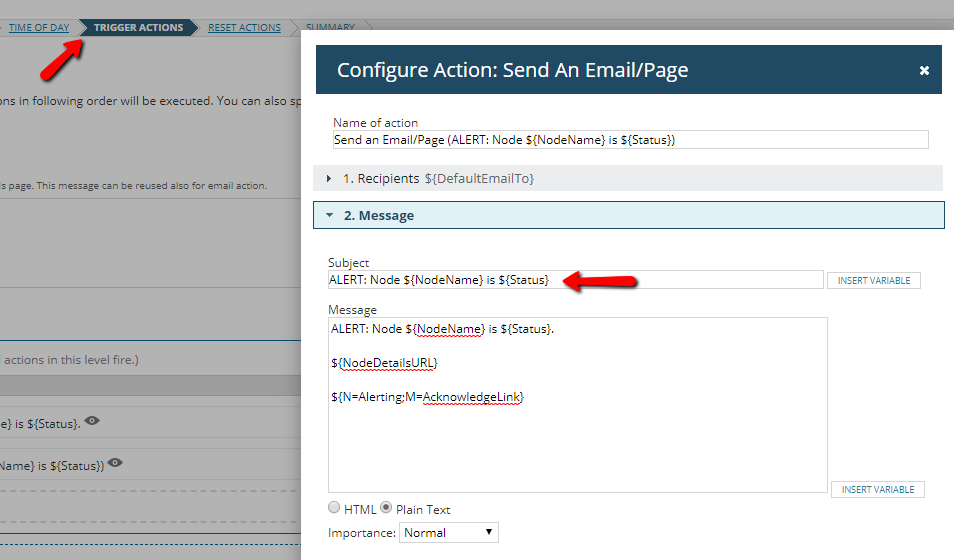Click Insert Variable below the Message box
The height and width of the screenshot is (560, 954).
click(x=877, y=490)
